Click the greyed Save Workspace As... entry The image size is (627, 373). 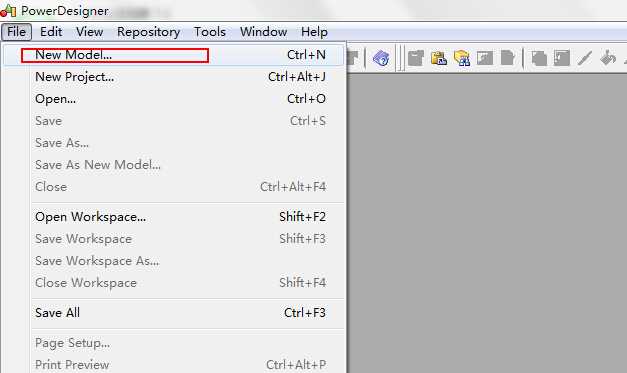tap(174, 261)
